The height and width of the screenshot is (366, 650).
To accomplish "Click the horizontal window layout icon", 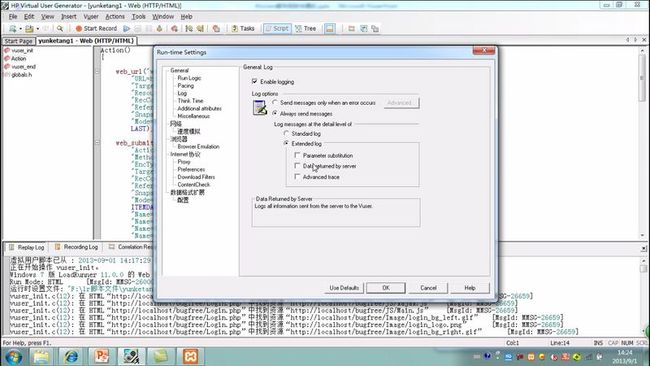I will tap(352, 28).
